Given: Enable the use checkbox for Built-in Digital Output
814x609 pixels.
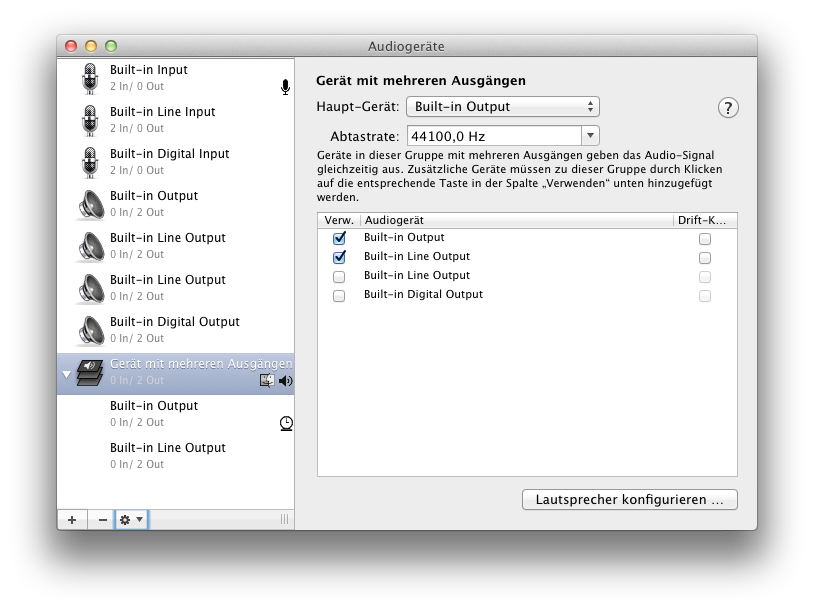Looking at the screenshot, I should [339, 296].
